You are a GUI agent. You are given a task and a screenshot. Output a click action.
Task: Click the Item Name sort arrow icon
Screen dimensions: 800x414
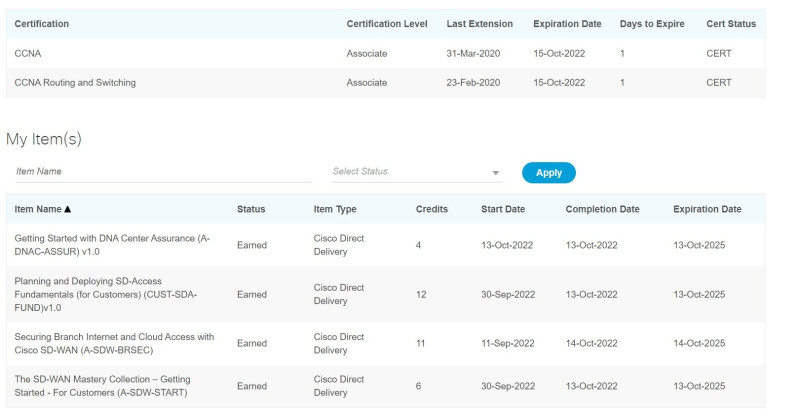(x=68, y=209)
